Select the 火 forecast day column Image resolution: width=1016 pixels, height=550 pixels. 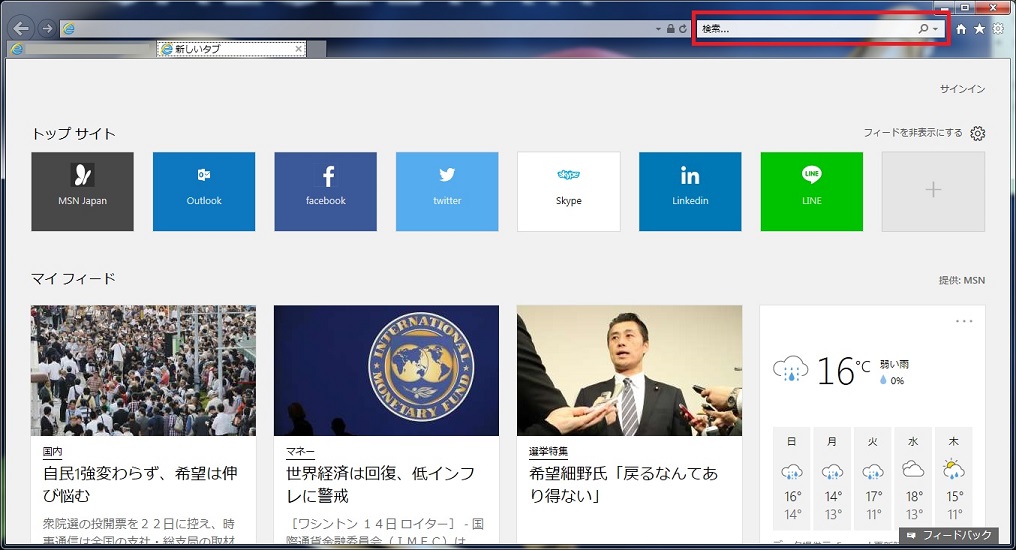[873, 481]
